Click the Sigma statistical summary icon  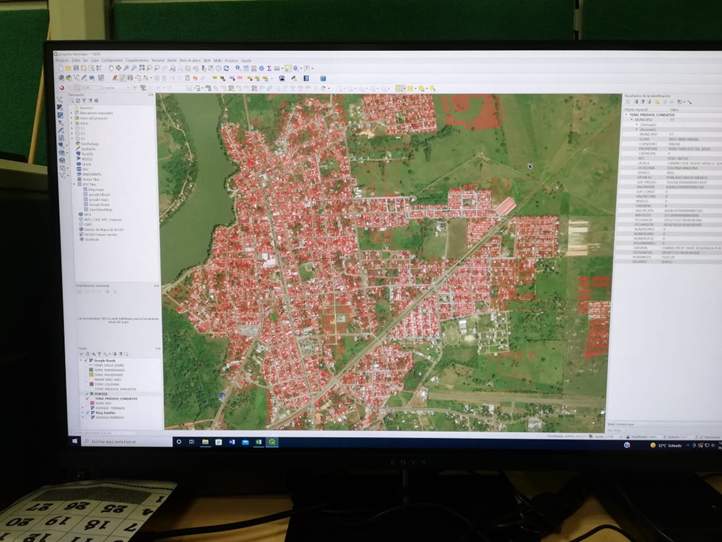coord(269,68)
